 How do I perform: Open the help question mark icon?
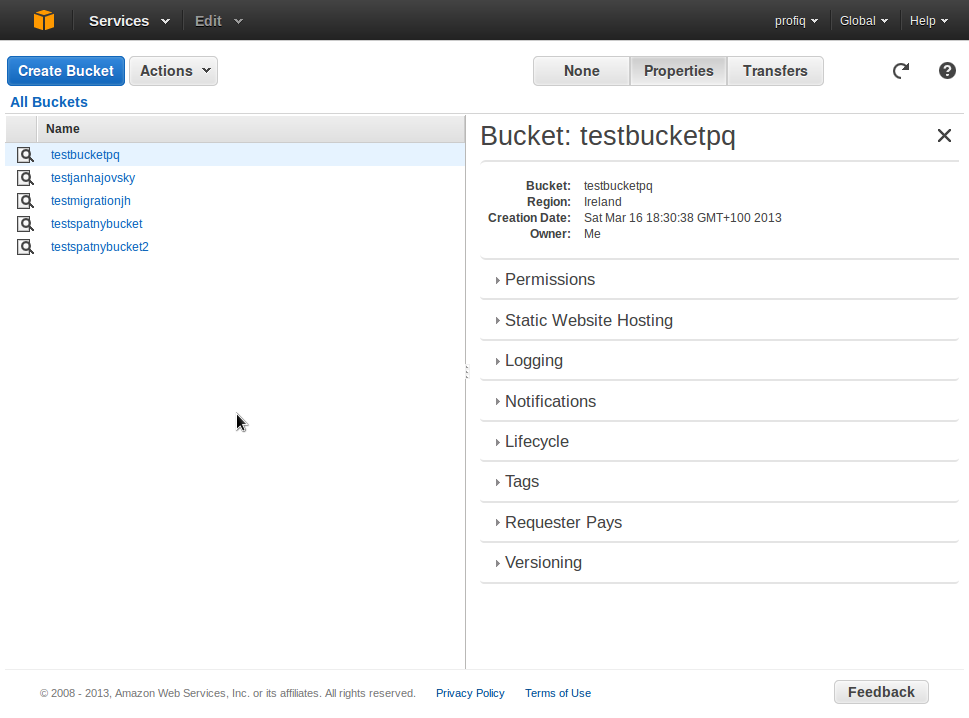click(x=947, y=70)
